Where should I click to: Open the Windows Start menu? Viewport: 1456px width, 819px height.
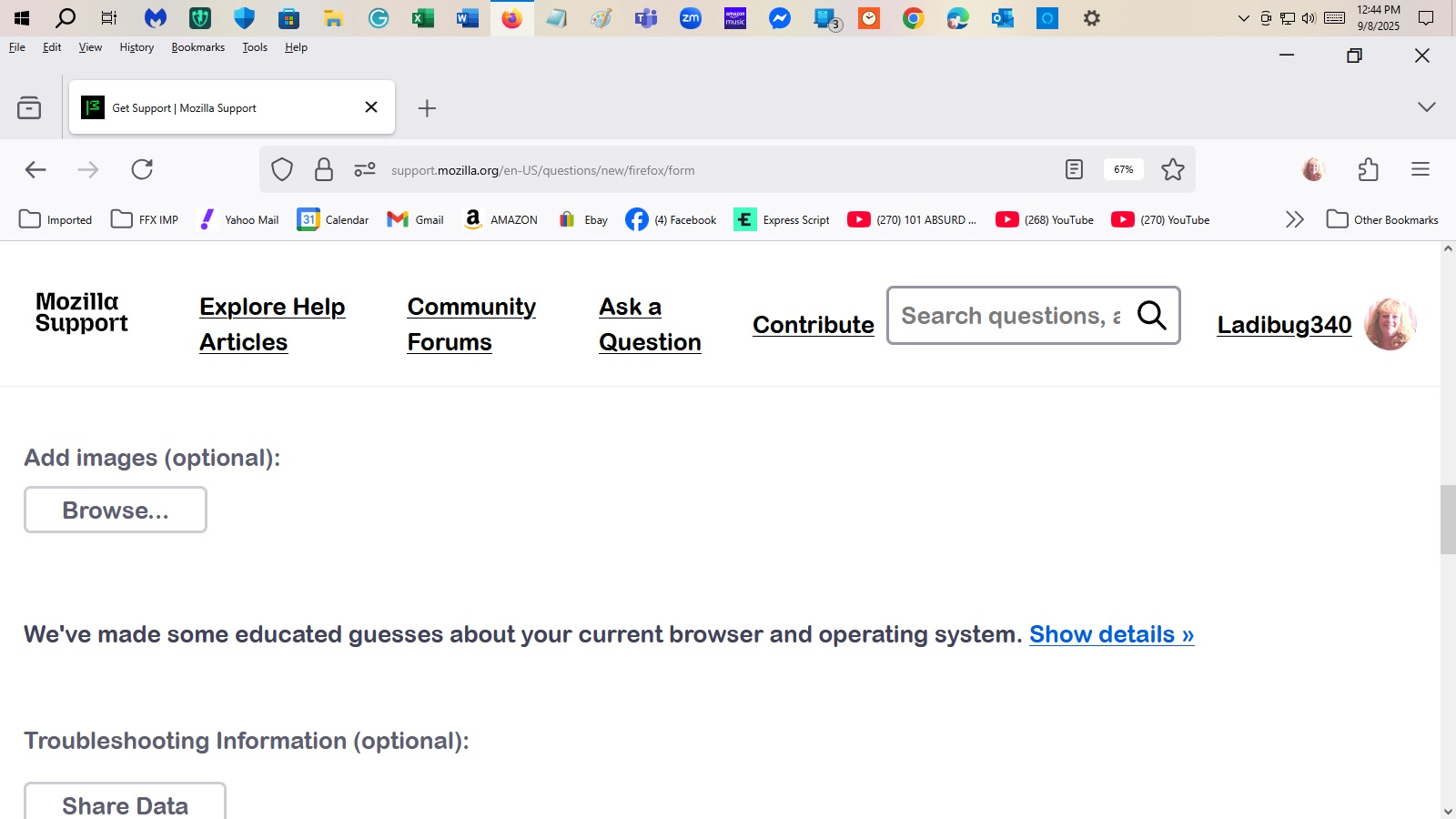[22, 18]
